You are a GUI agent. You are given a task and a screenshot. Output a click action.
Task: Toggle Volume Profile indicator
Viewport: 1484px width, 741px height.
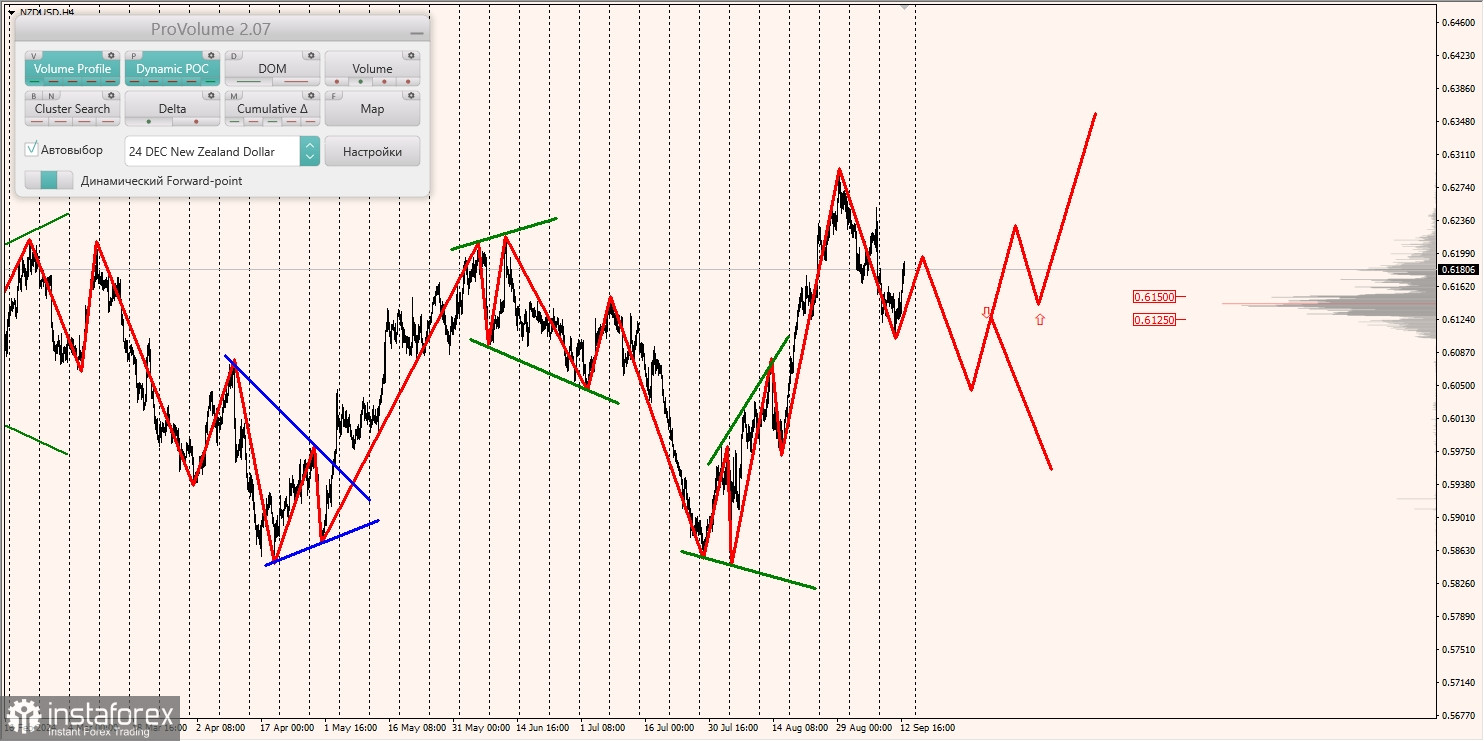click(72, 69)
